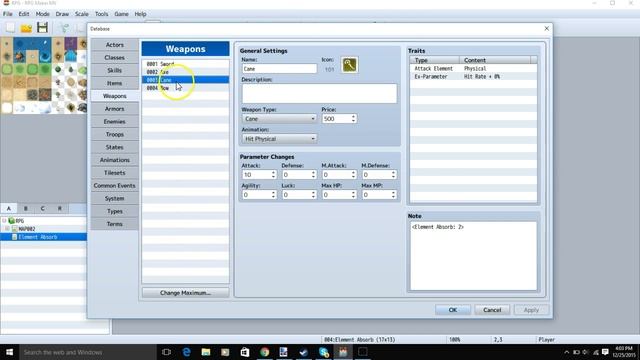
Task: Click the Note text area
Action: coord(473,256)
